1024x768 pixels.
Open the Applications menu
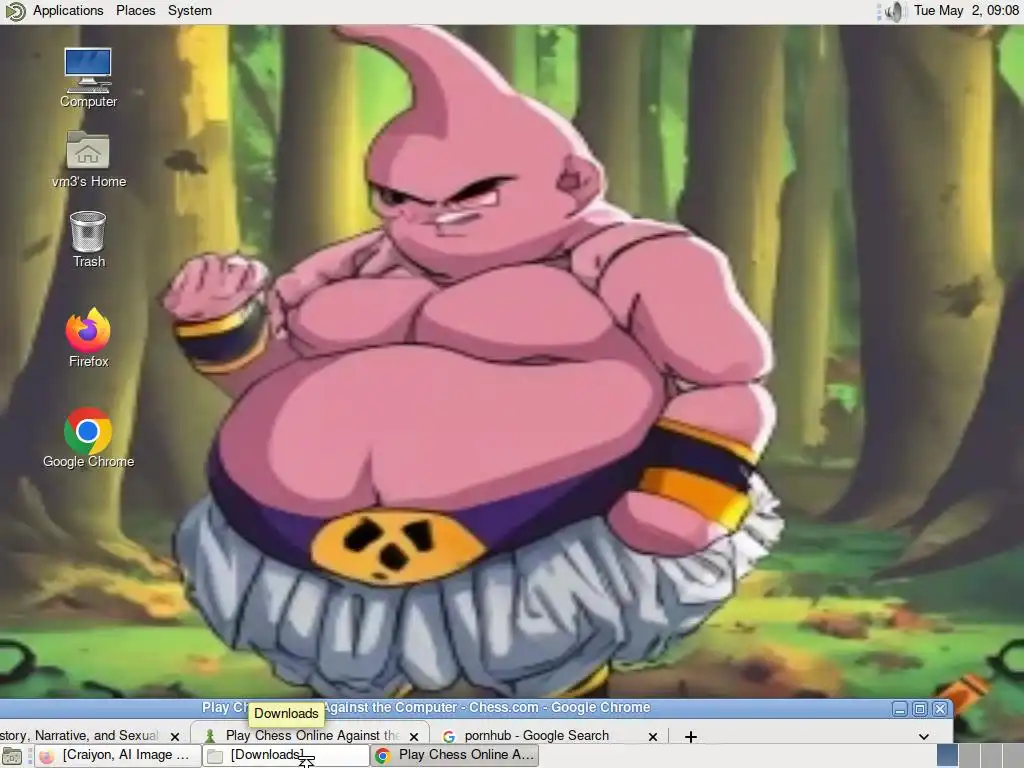[68, 10]
